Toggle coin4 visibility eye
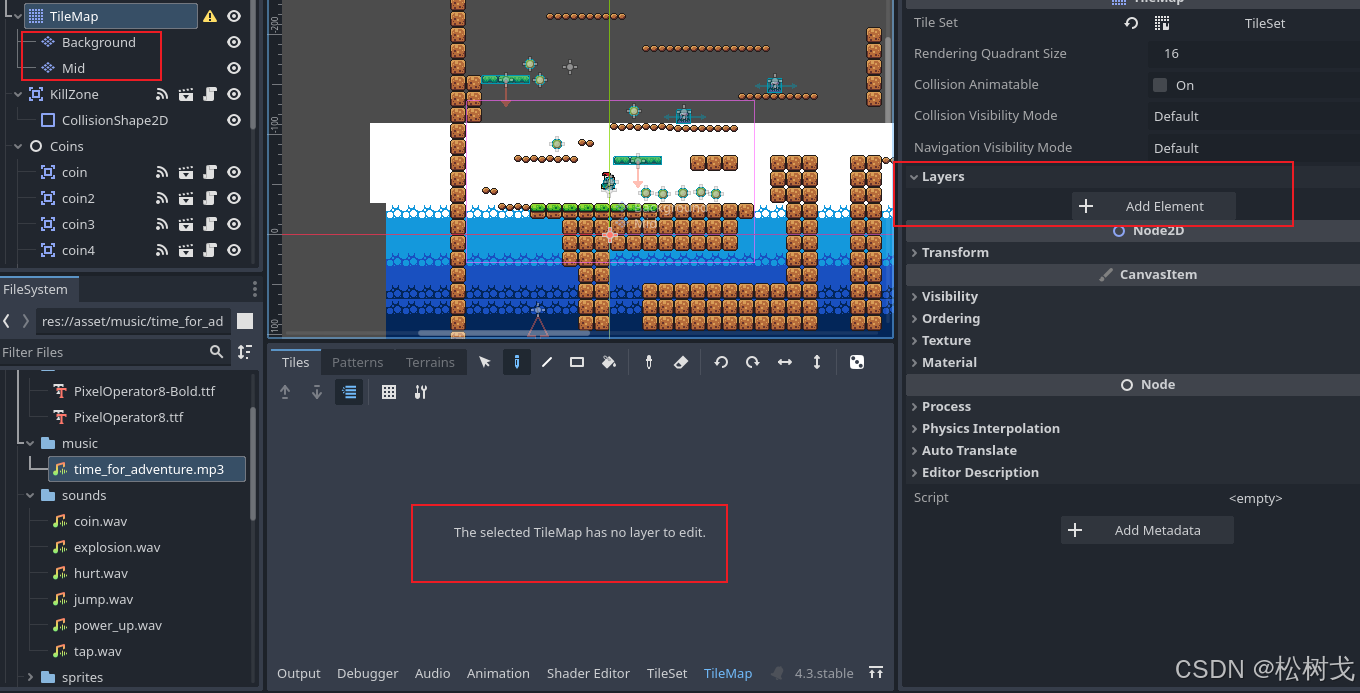The width and height of the screenshot is (1360, 693). tap(234, 250)
